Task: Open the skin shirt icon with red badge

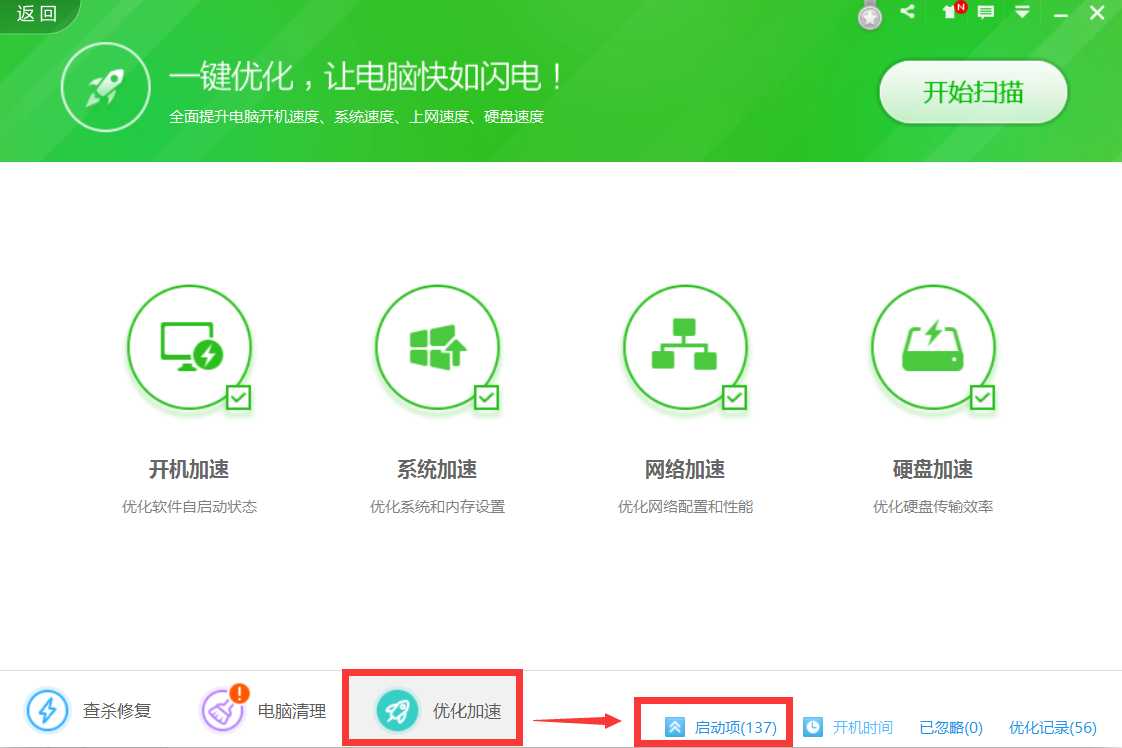Action: [x=952, y=11]
